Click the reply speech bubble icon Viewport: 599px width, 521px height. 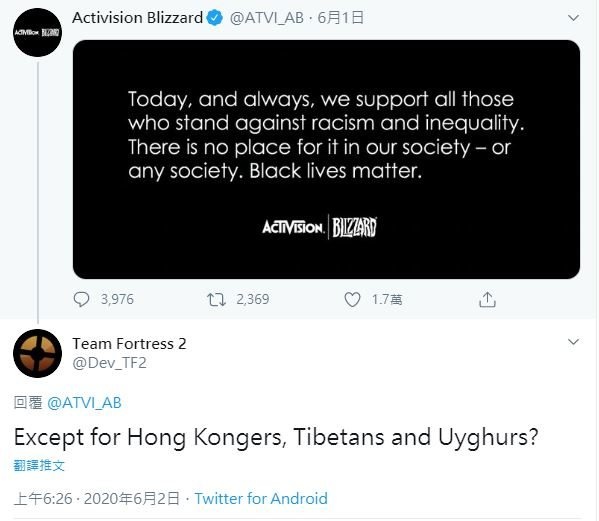tap(81, 299)
